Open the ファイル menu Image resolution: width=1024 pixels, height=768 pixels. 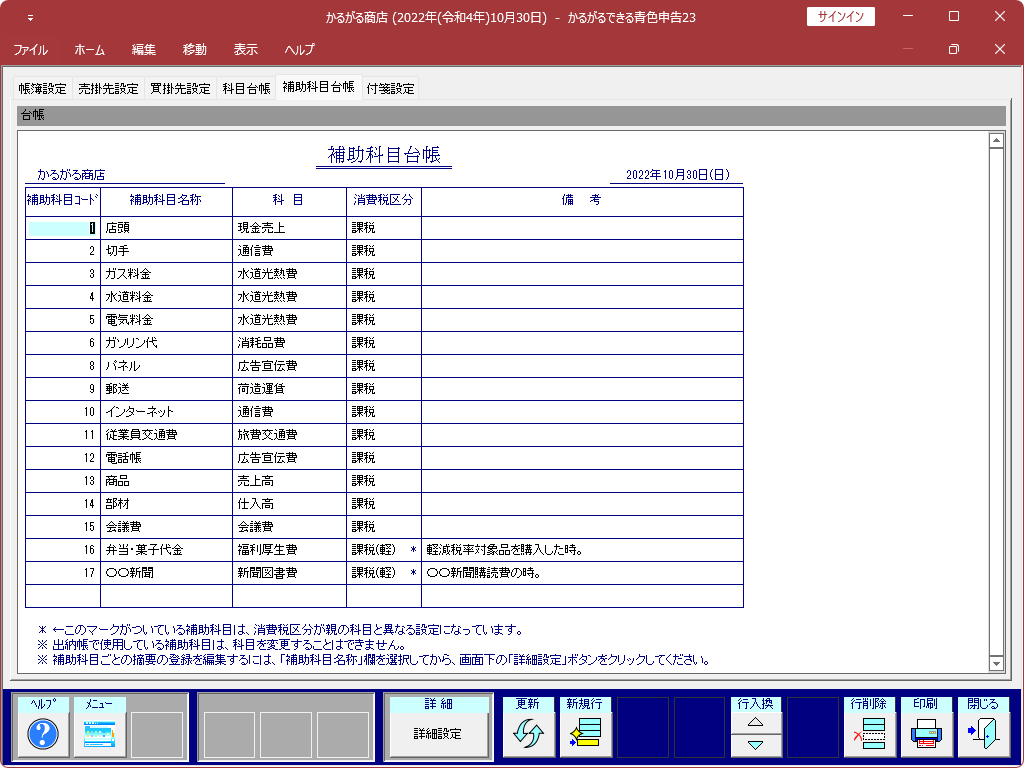click(x=30, y=50)
